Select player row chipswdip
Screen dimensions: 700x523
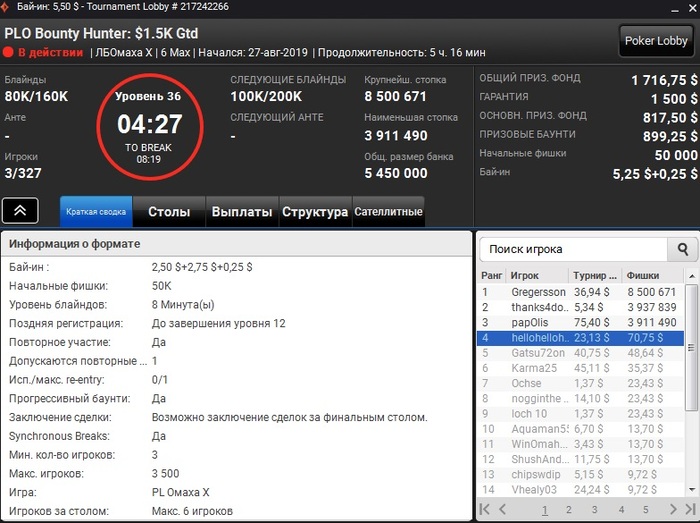pos(580,474)
